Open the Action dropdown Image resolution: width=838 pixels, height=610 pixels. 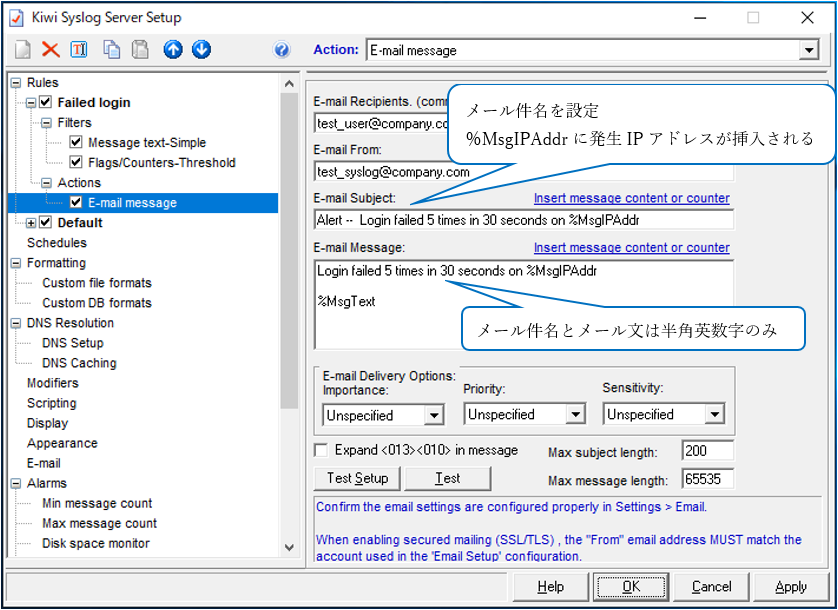coord(809,50)
